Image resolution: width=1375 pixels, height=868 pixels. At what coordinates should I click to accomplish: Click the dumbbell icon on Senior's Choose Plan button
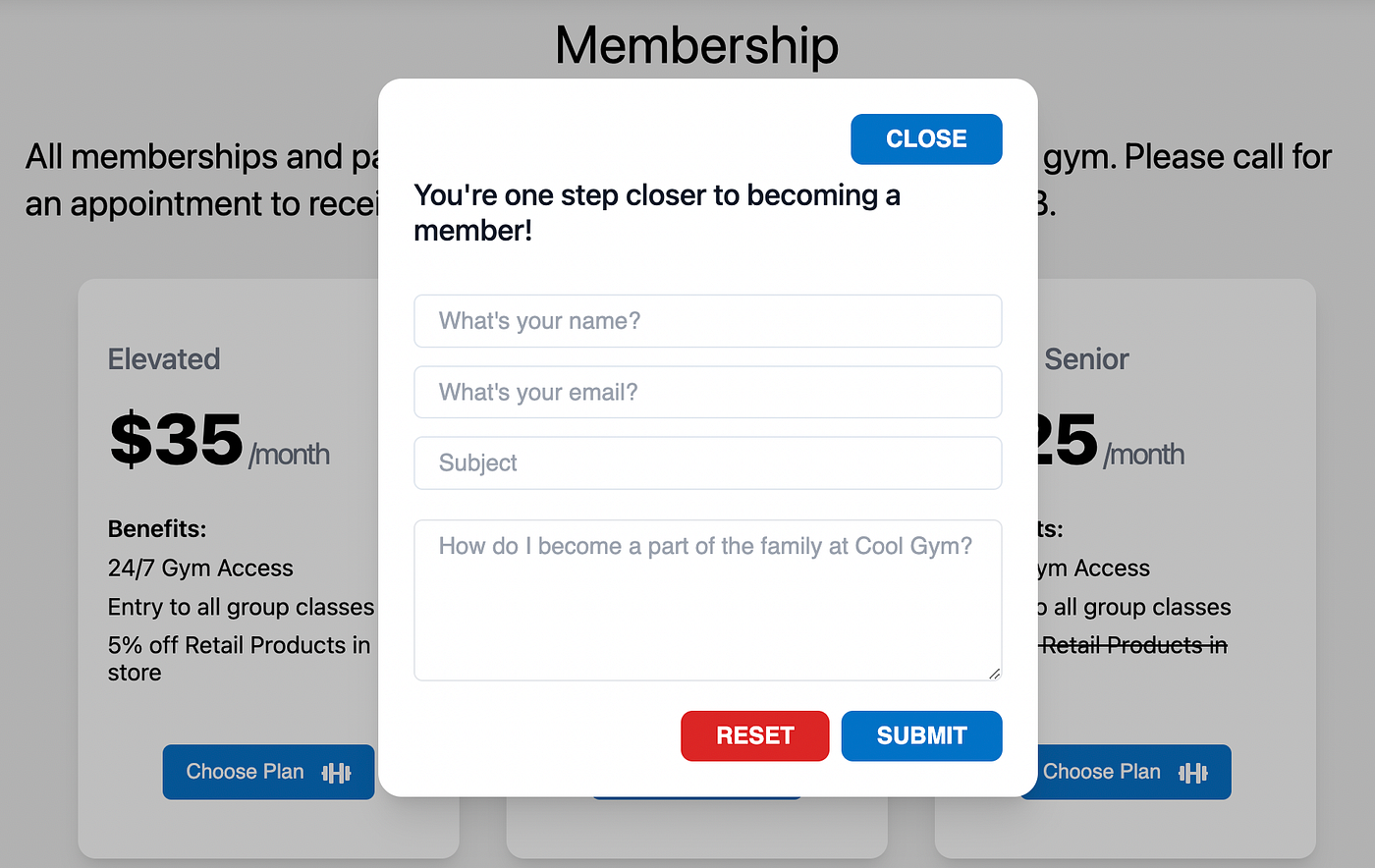pos(1194,773)
